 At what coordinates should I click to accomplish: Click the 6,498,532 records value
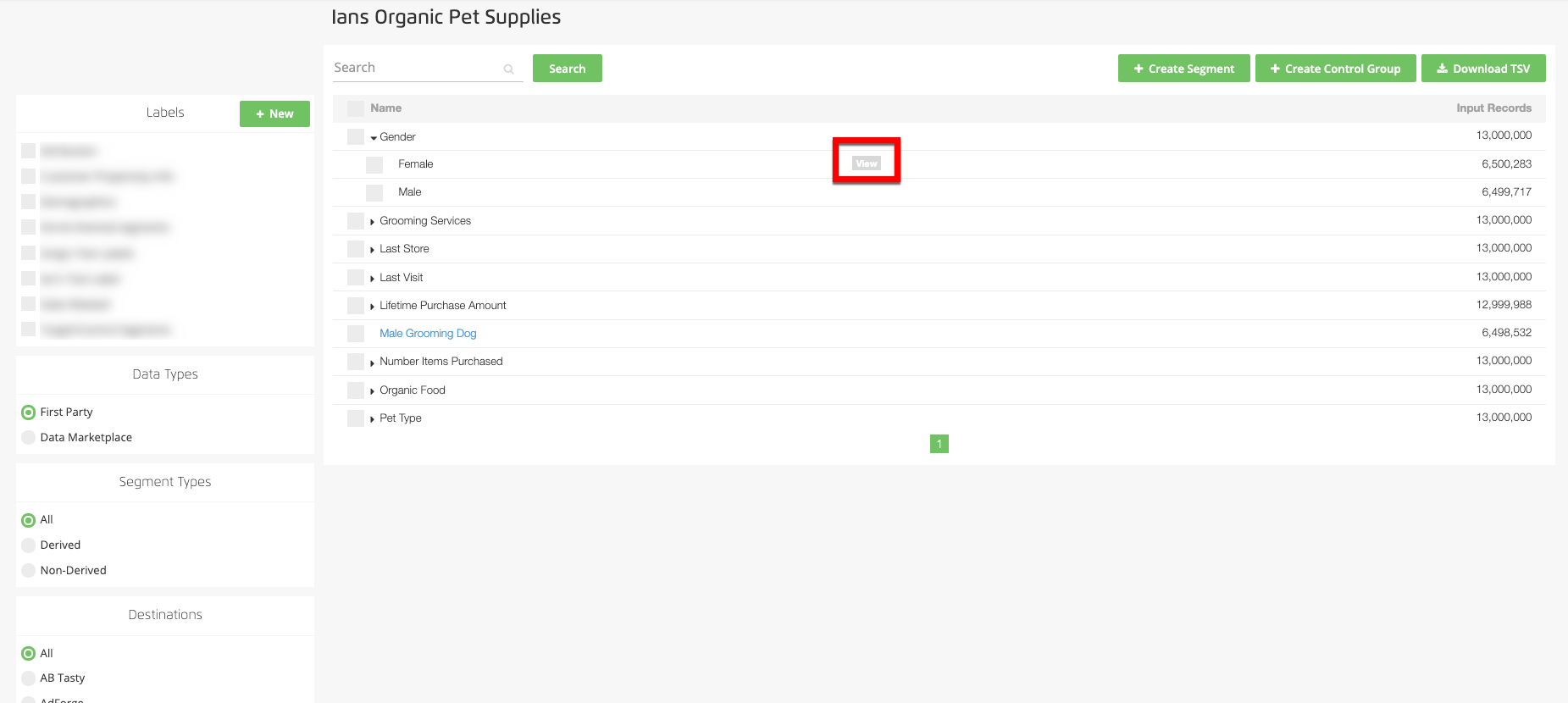click(1506, 332)
